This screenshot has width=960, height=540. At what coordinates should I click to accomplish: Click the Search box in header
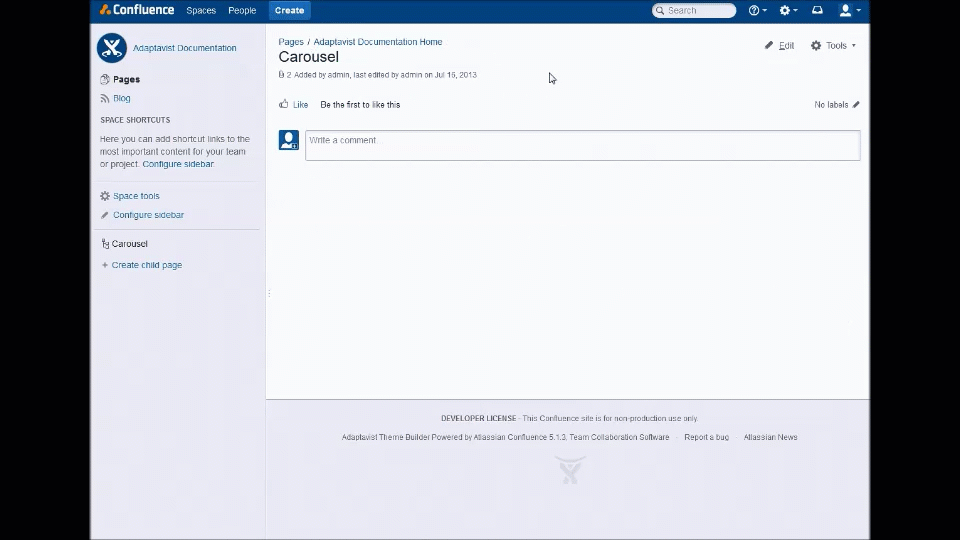pyautogui.click(x=694, y=10)
